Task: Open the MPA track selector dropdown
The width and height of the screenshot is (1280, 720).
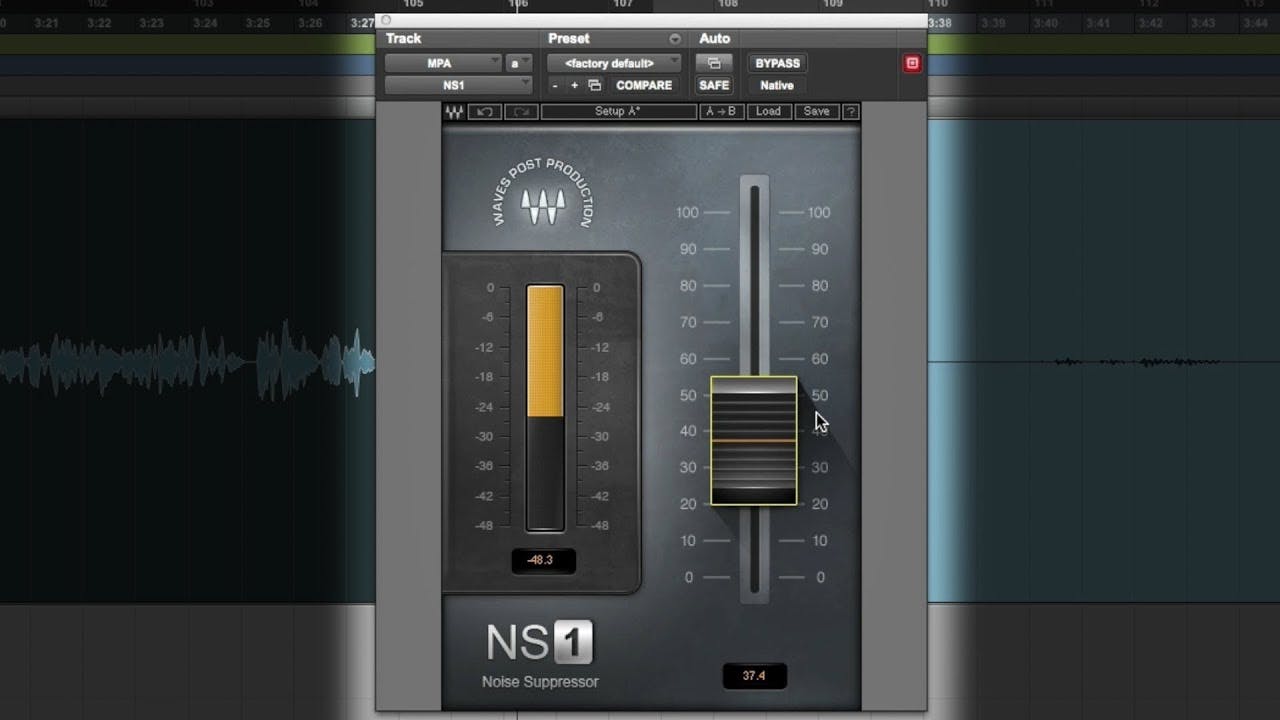Action: [443, 63]
